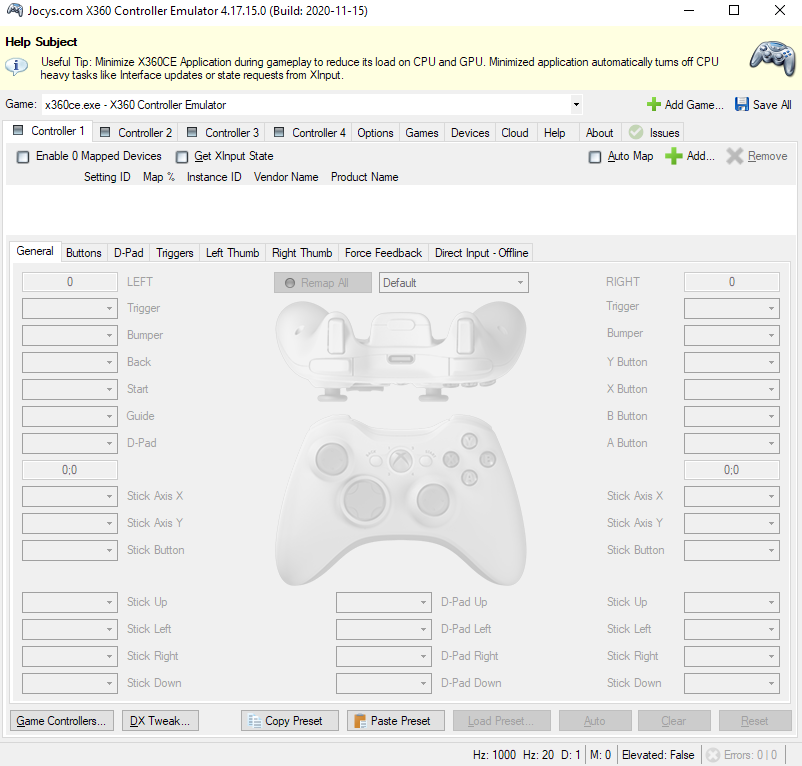The height and width of the screenshot is (766, 802).
Task: Enable the Auto Map checkbox
Action: pos(595,156)
